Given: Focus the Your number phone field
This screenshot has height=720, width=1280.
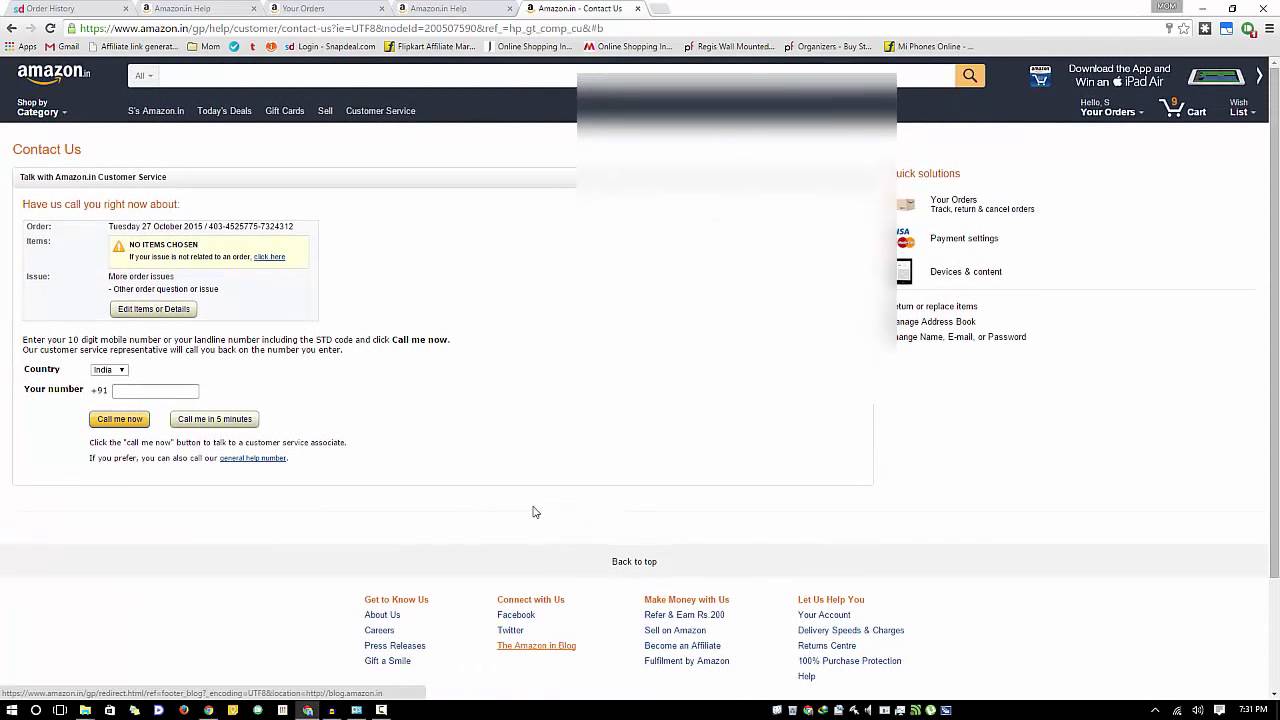Looking at the screenshot, I should [x=156, y=391].
